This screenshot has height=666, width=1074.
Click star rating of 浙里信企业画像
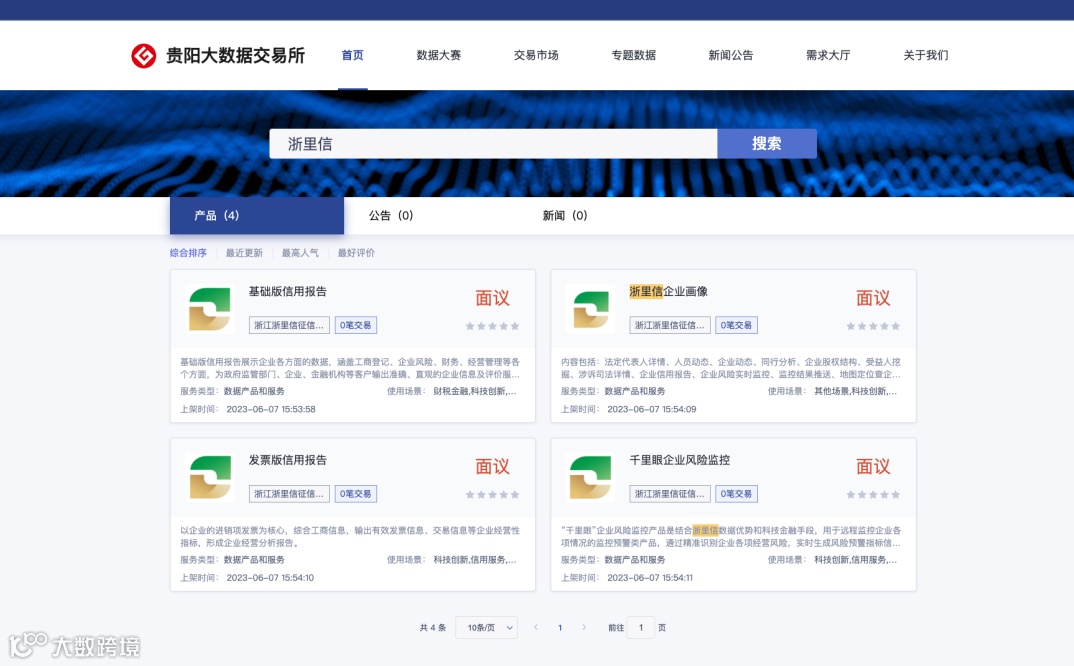(873, 326)
